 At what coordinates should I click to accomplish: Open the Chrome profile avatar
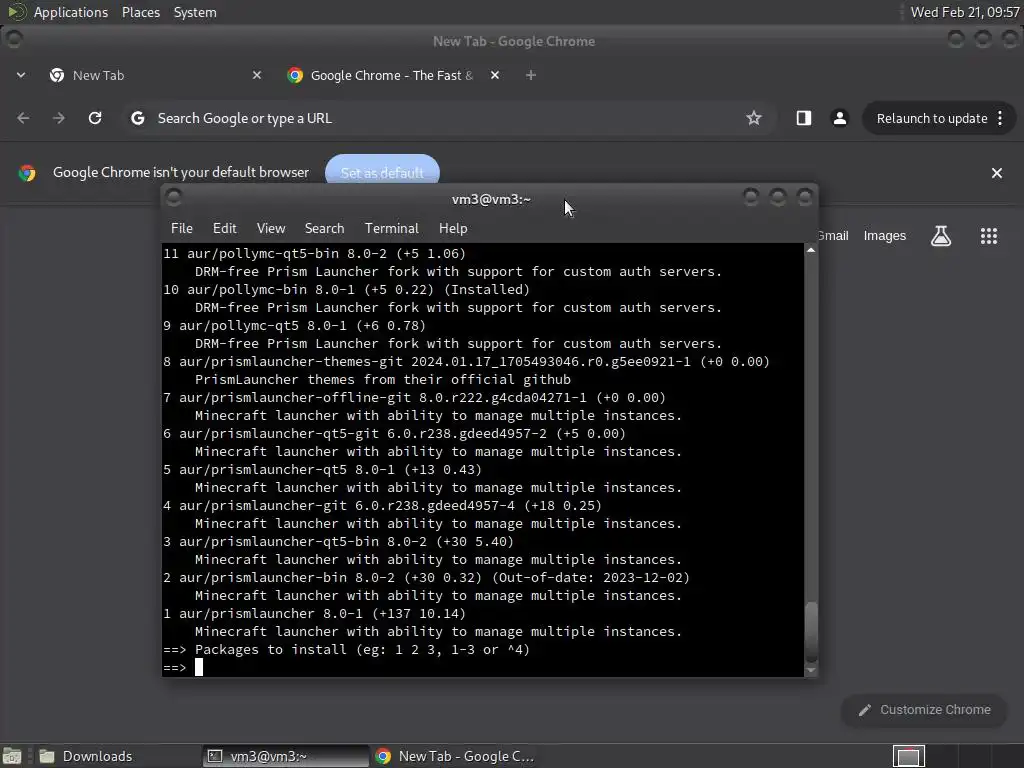[x=840, y=118]
